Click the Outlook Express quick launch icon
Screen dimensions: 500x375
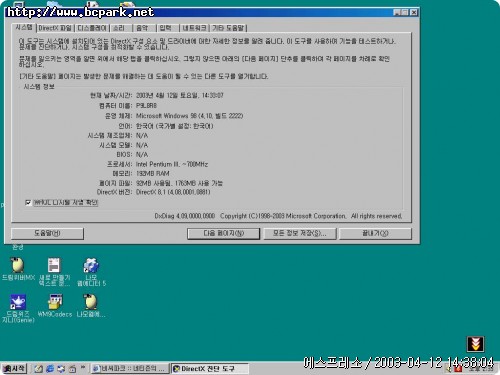point(61,368)
